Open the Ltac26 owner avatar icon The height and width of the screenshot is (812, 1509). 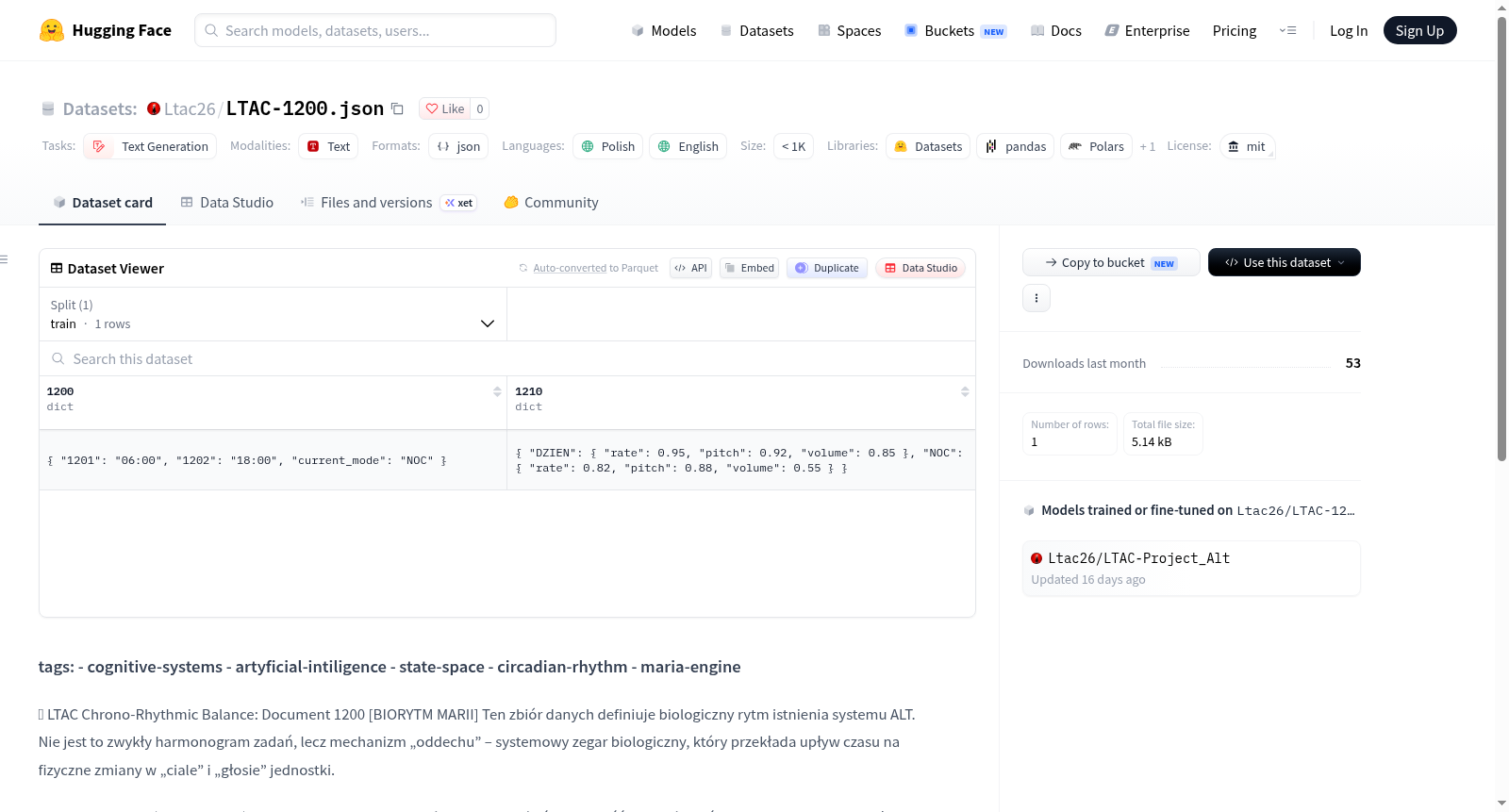154,108
